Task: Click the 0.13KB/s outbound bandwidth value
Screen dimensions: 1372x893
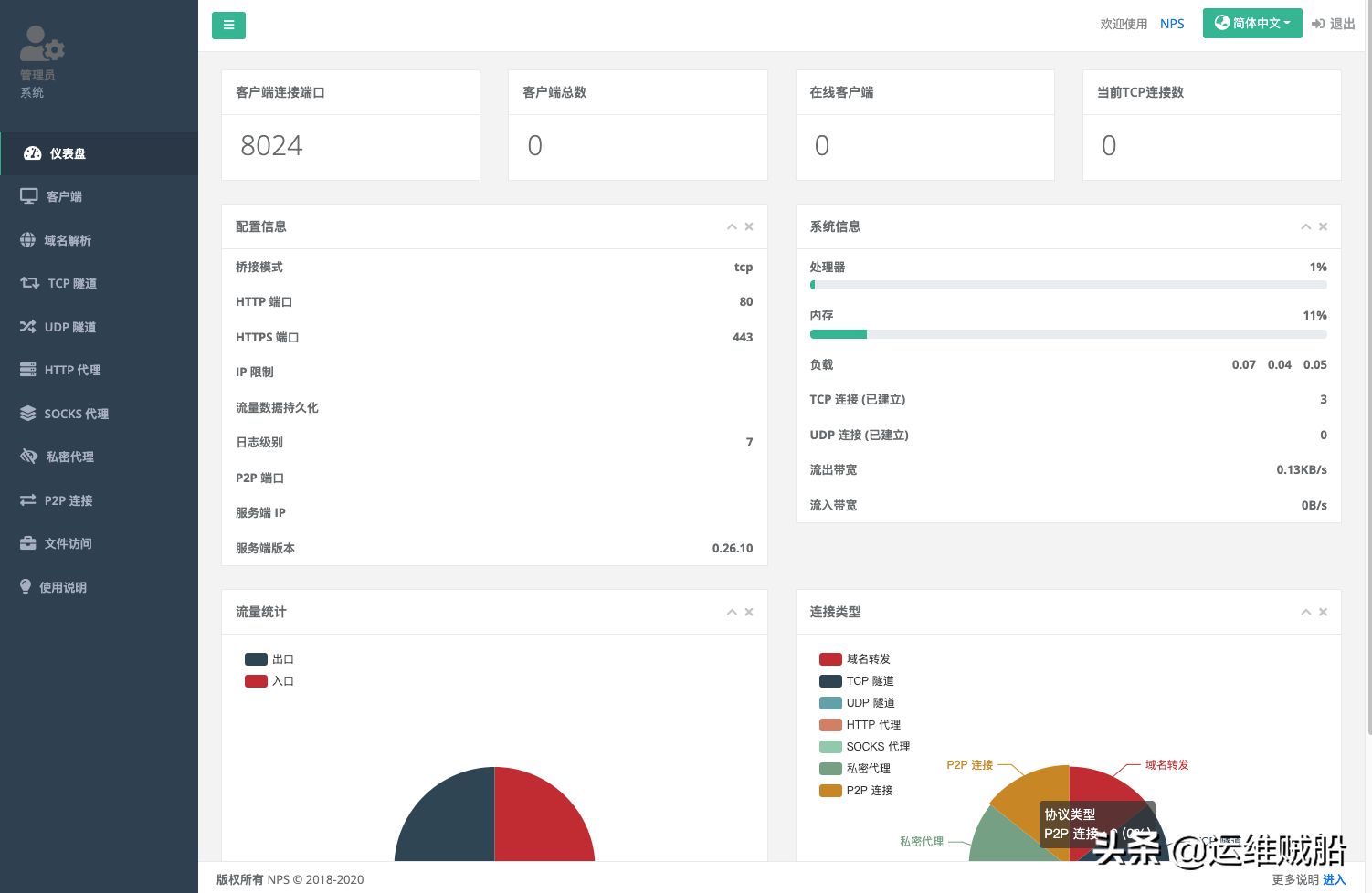Action: pyautogui.click(x=1302, y=470)
